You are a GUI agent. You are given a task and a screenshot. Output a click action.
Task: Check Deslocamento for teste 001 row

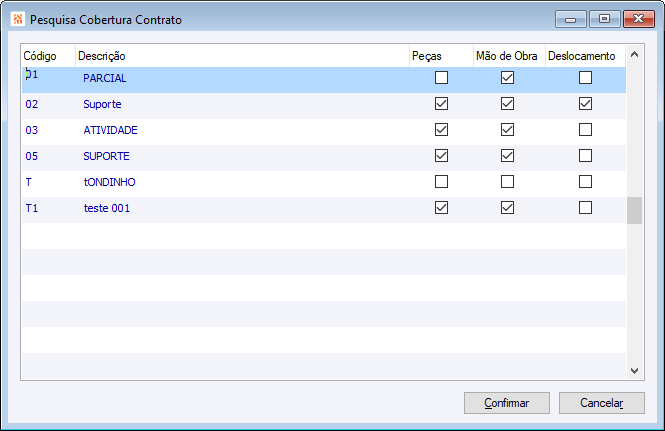[585, 208]
